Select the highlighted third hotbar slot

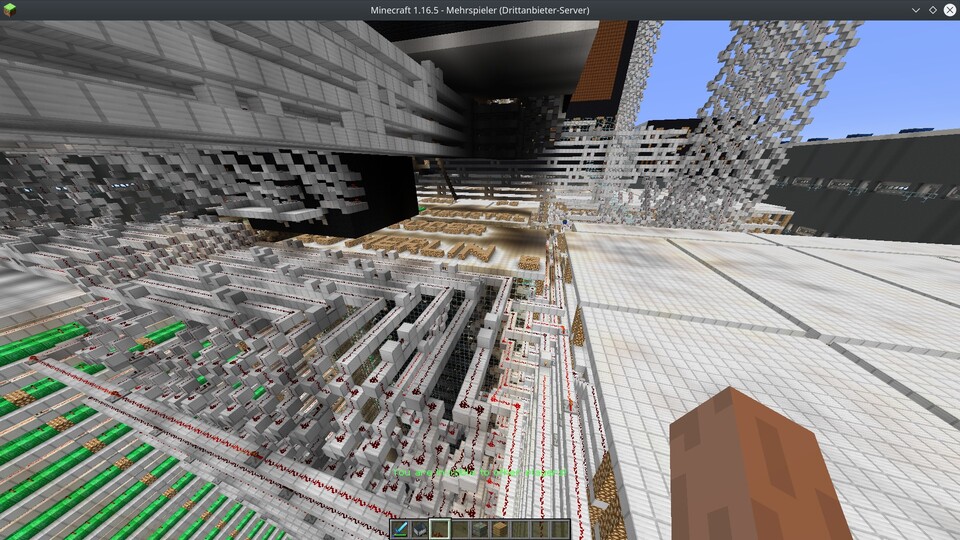click(440, 529)
